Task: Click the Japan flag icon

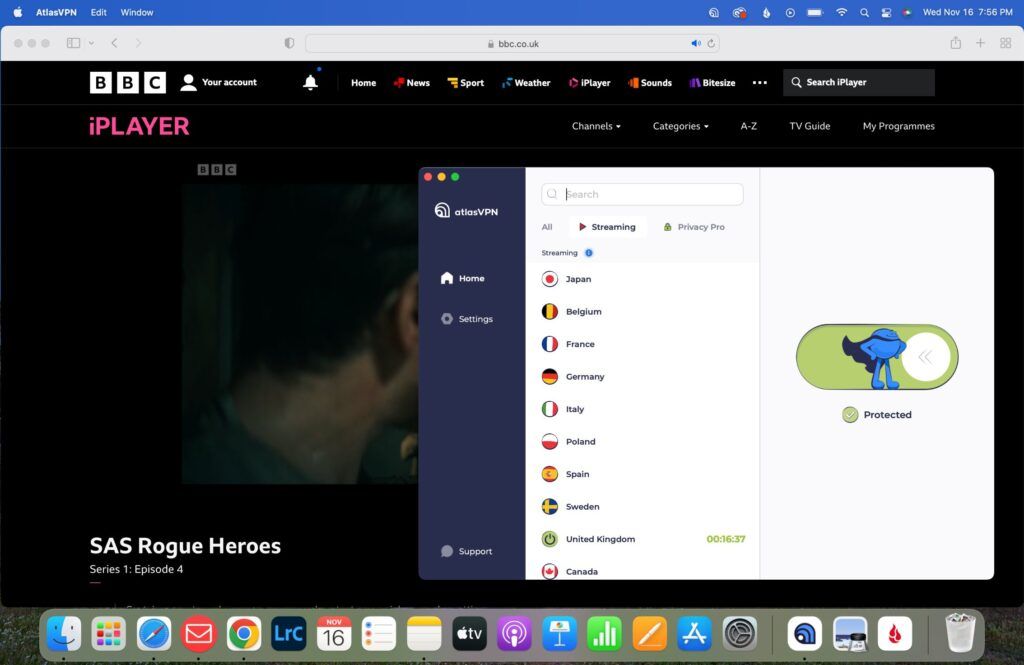Action: coord(550,279)
